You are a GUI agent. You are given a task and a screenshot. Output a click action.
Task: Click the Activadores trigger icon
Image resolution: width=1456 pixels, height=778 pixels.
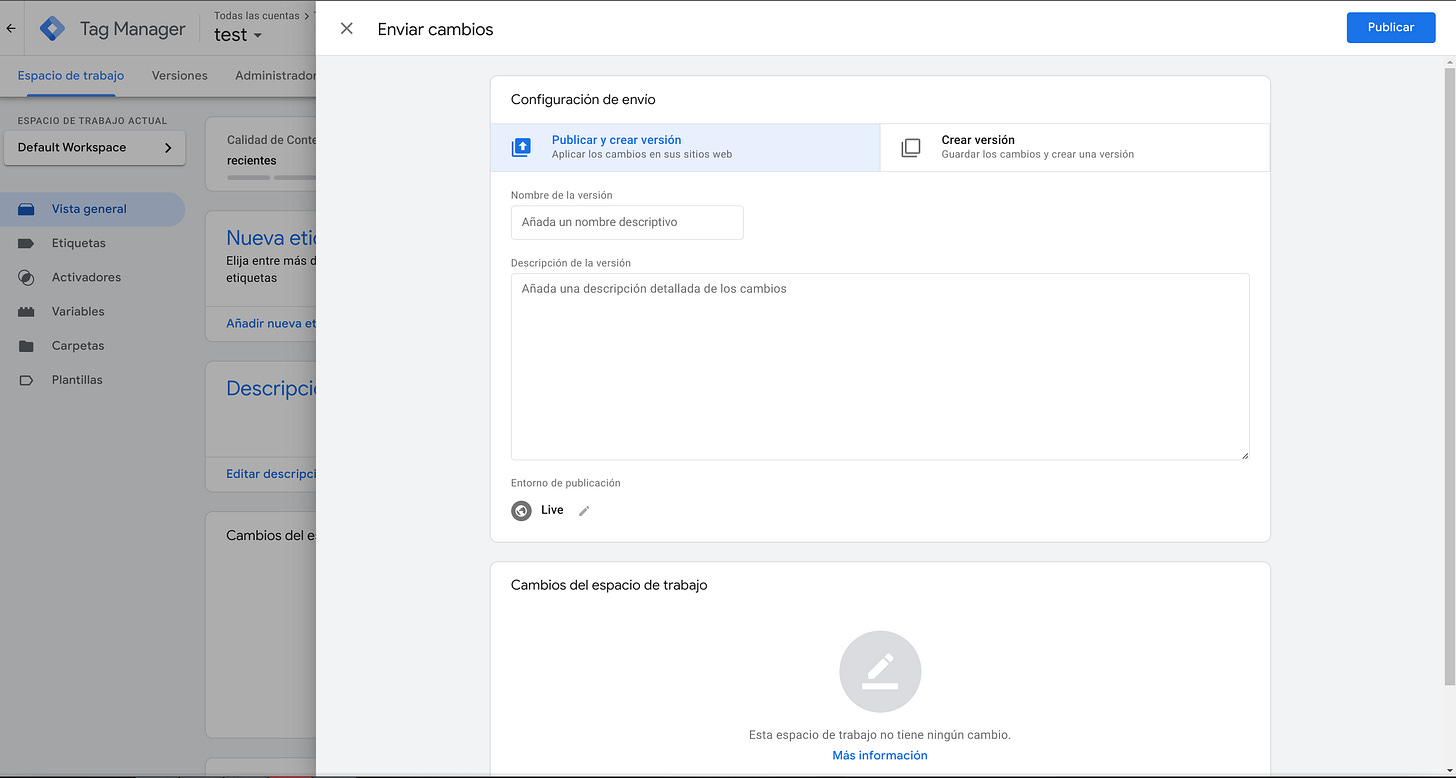(27, 278)
